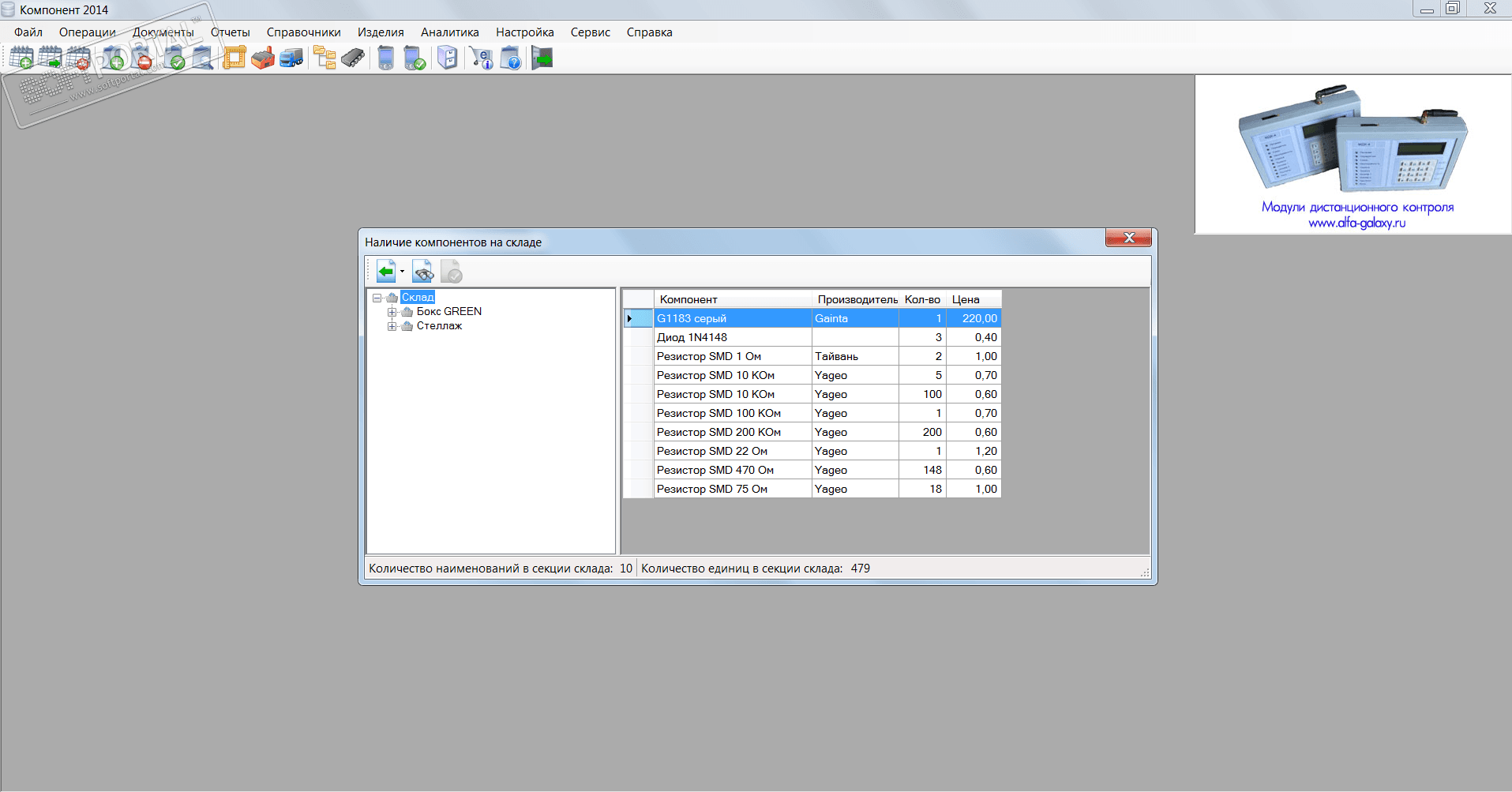Open the Файл menu
This screenshot has width=1512, height=792.
pos(28,32)
